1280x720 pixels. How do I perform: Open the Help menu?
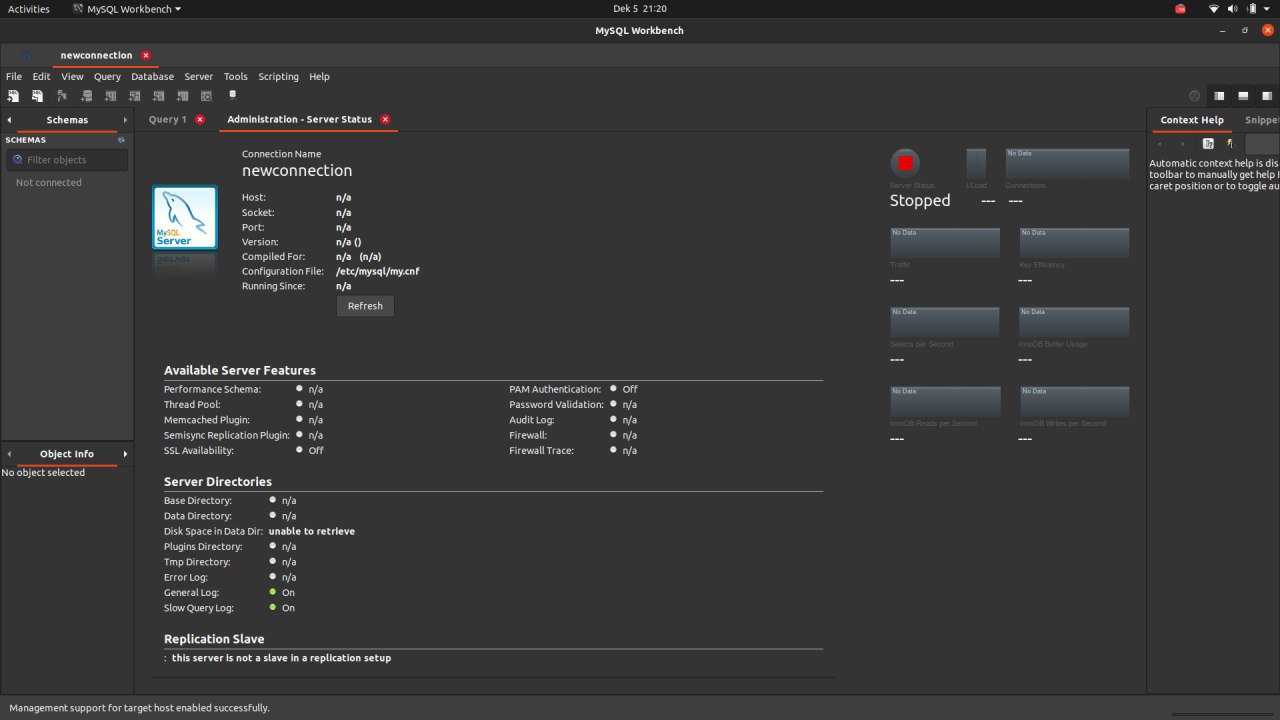point(319,76)
